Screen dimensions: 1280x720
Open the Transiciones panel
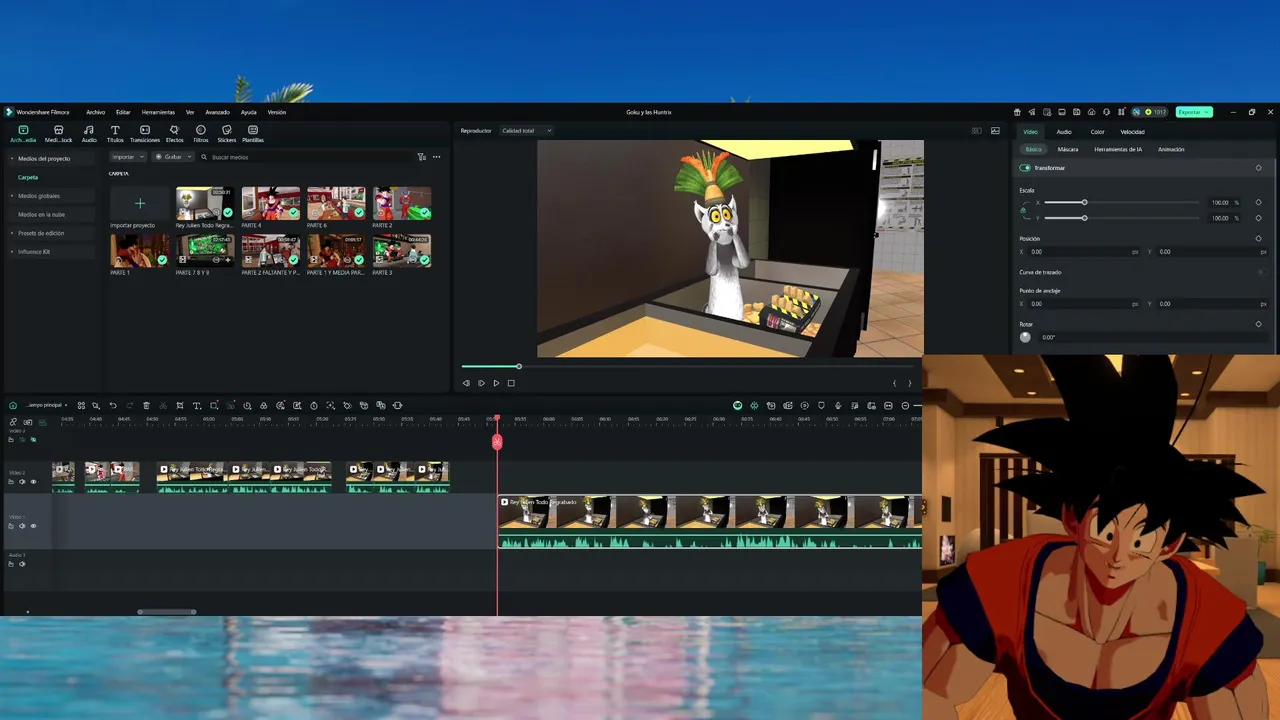145,133
